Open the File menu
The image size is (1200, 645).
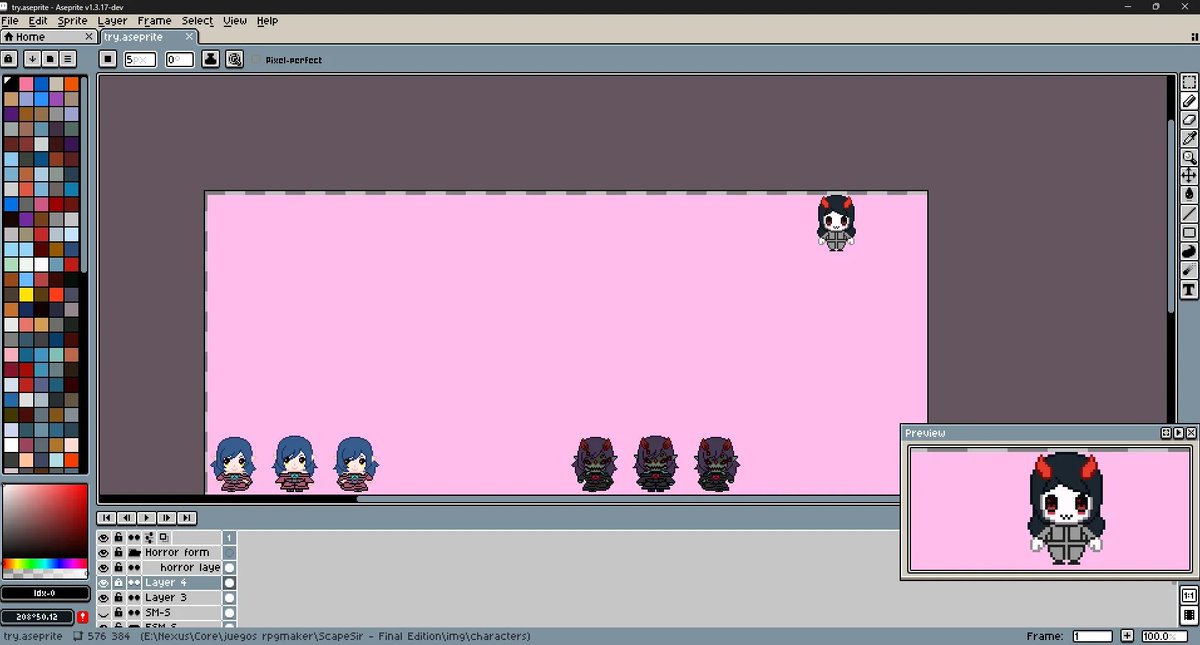10,20
